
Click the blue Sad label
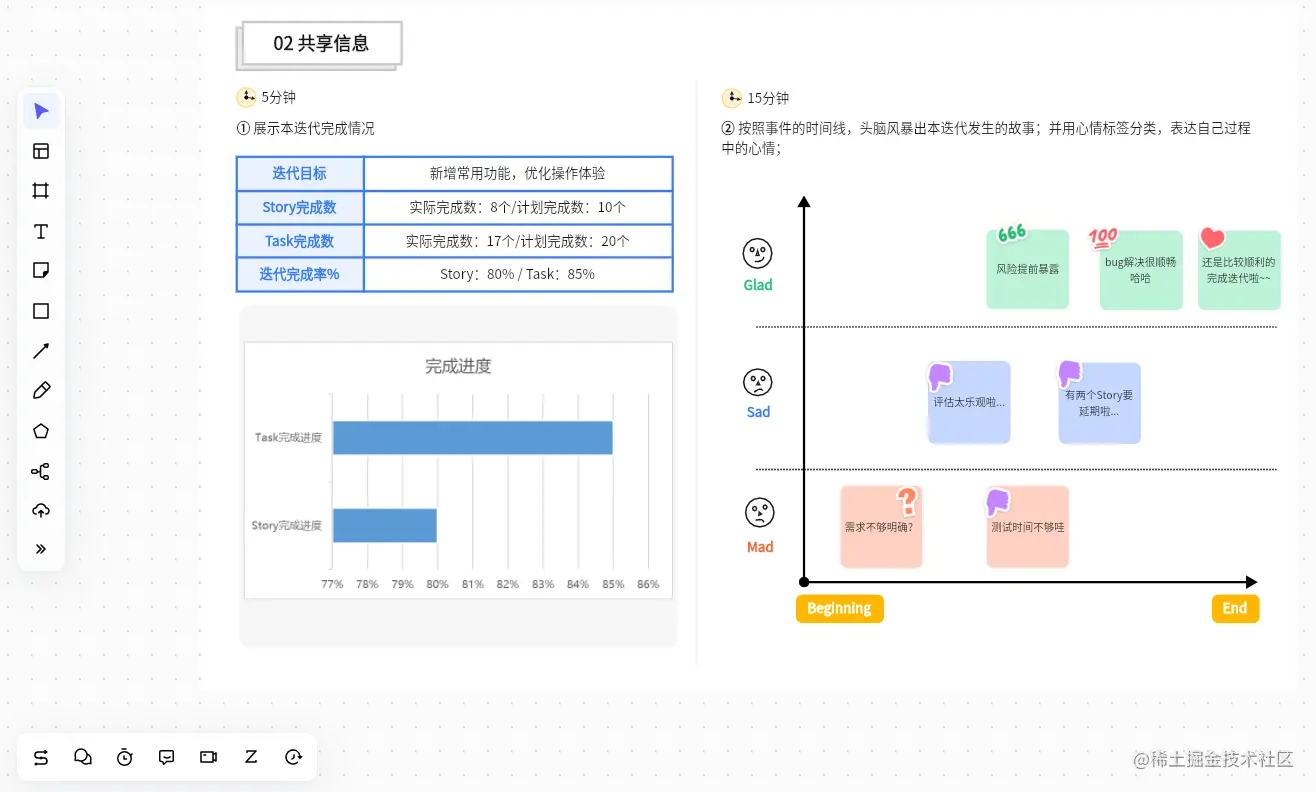point(759,412)
